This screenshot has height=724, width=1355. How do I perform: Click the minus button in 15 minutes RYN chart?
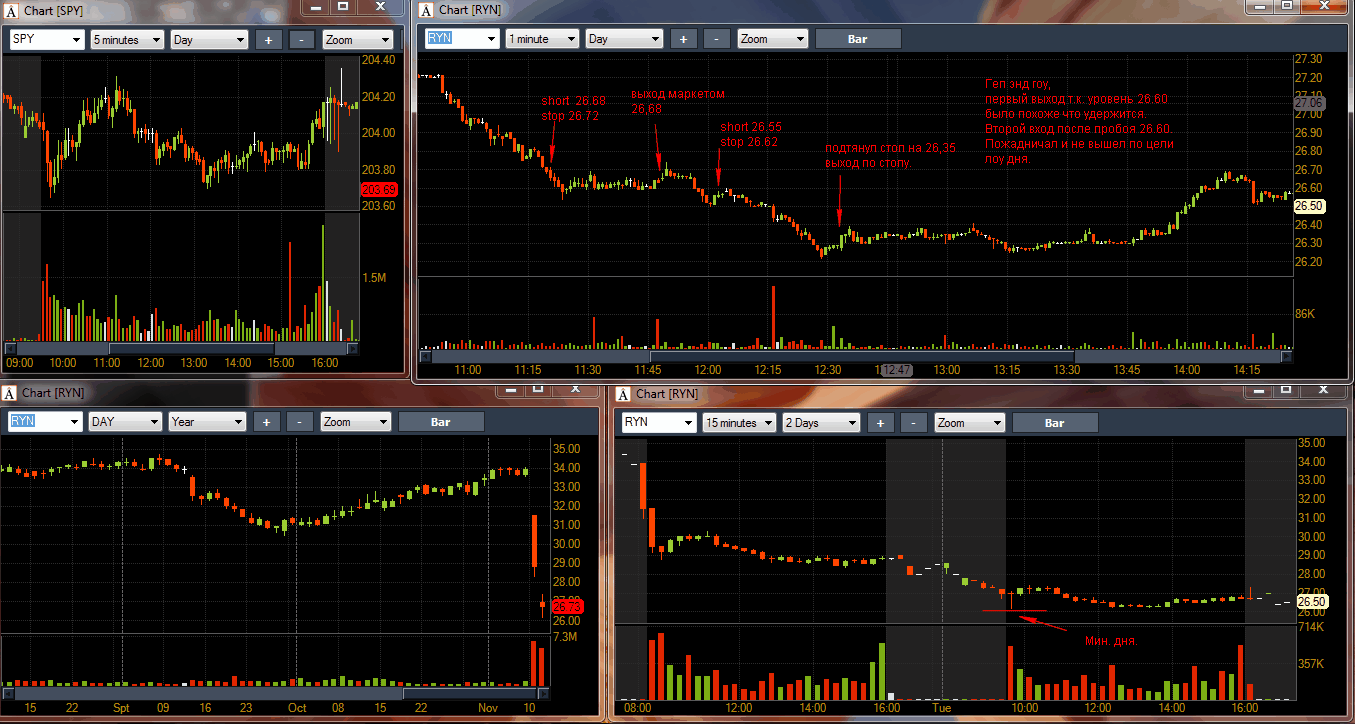click(914, 423)
